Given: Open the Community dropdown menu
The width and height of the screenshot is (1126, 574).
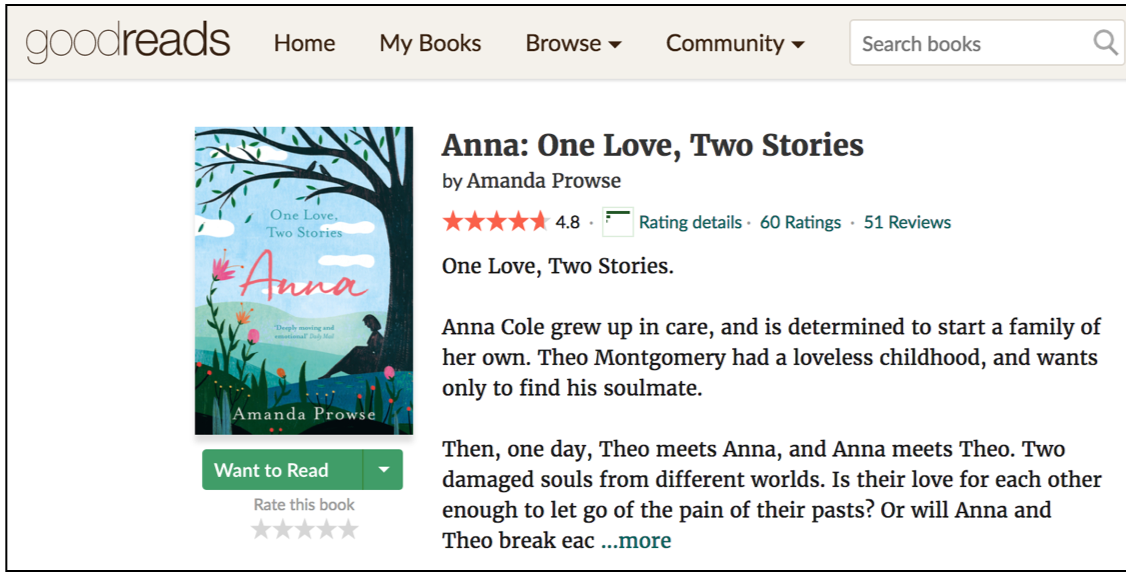Looking at the screenshot, I should point(735,43).
